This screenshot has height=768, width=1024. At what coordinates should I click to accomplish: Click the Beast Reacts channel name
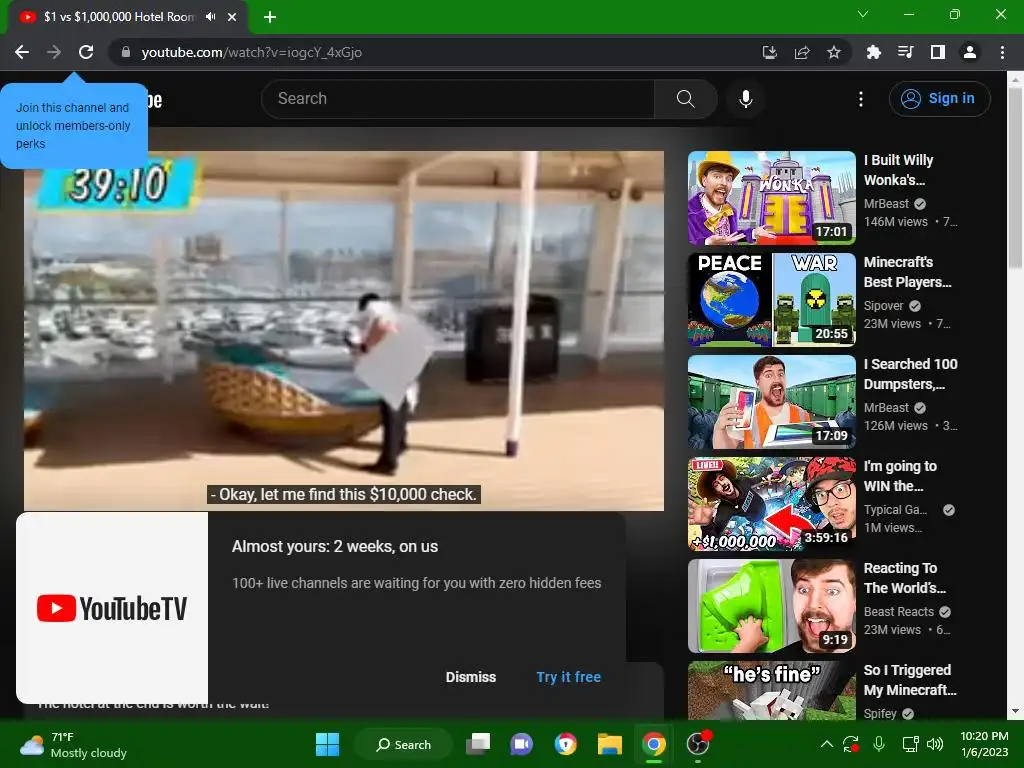click(899, 611)
